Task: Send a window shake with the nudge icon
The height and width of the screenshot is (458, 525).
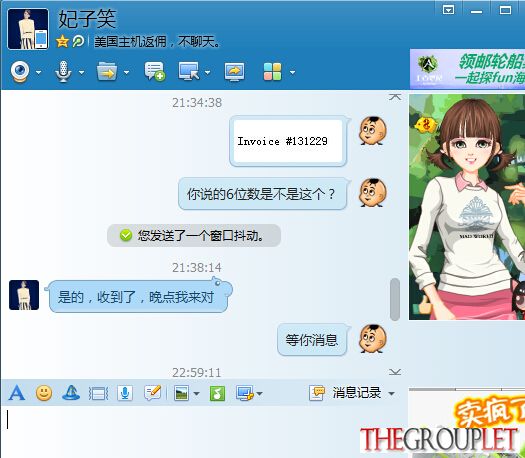Action: (98, 393)
